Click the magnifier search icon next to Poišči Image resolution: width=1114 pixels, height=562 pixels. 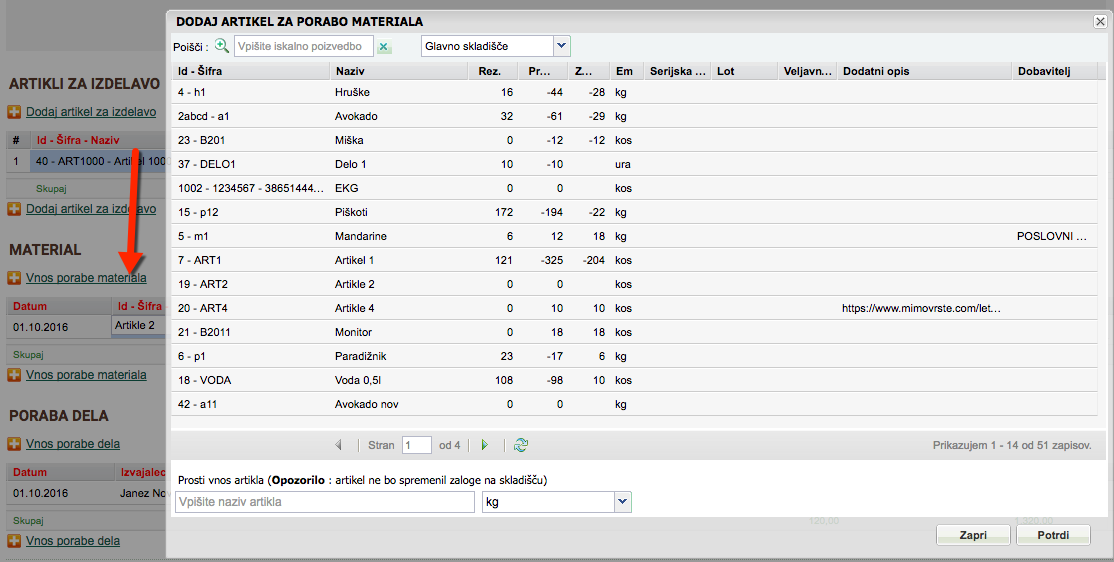[222, 46]
